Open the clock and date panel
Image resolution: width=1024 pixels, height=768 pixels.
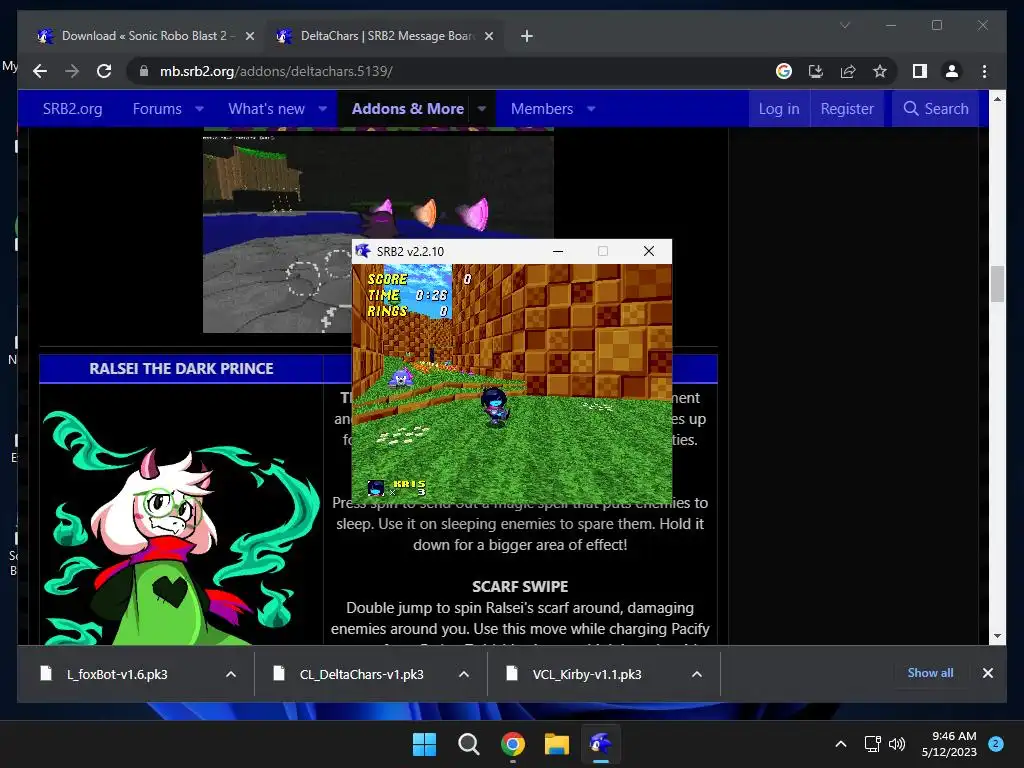949,744
